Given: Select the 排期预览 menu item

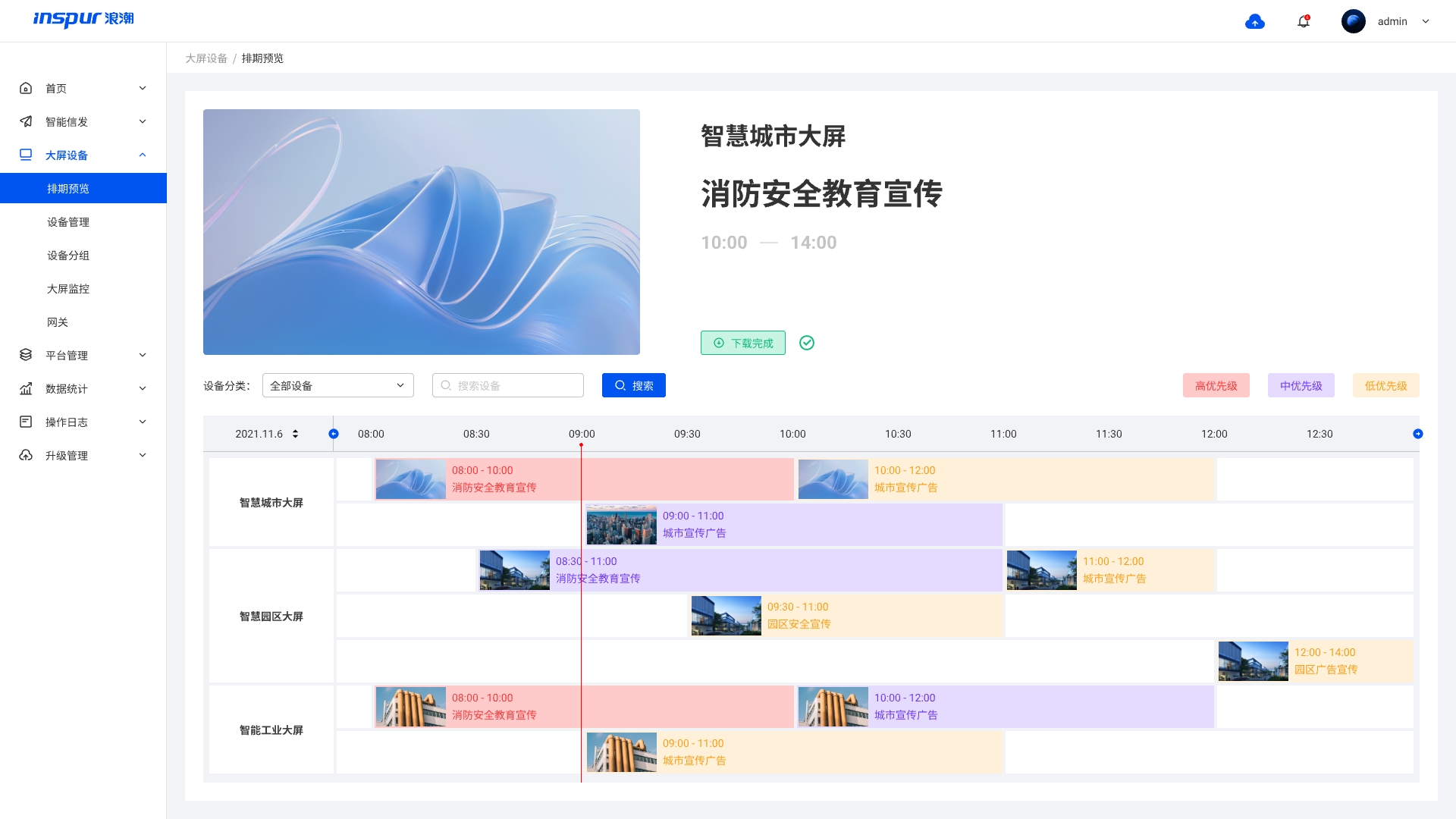Looking at the screenshot, I should coord(83,188).
